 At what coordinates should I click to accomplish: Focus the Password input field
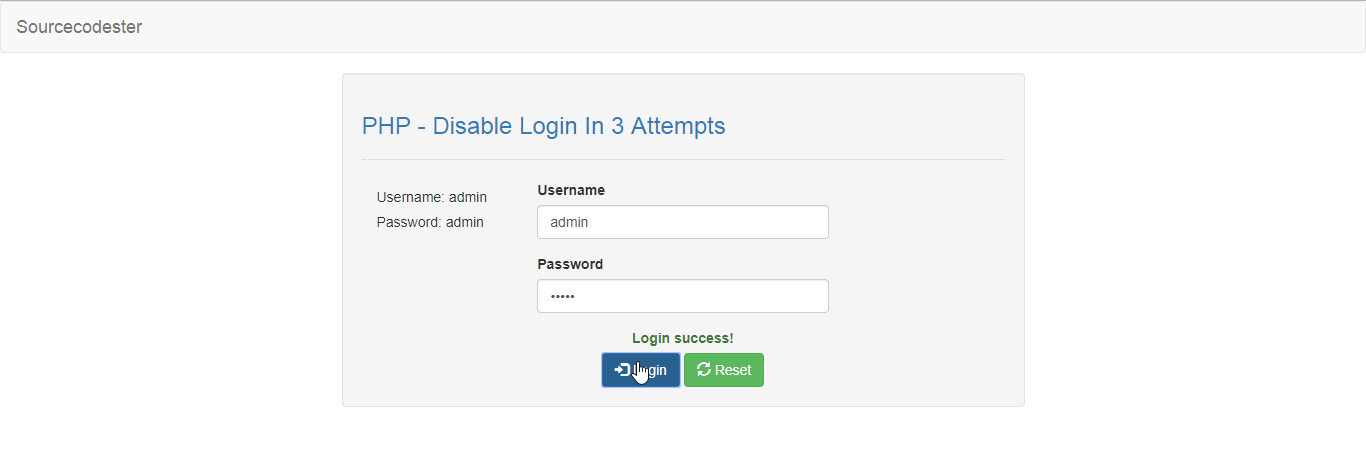tap(683, 296)
